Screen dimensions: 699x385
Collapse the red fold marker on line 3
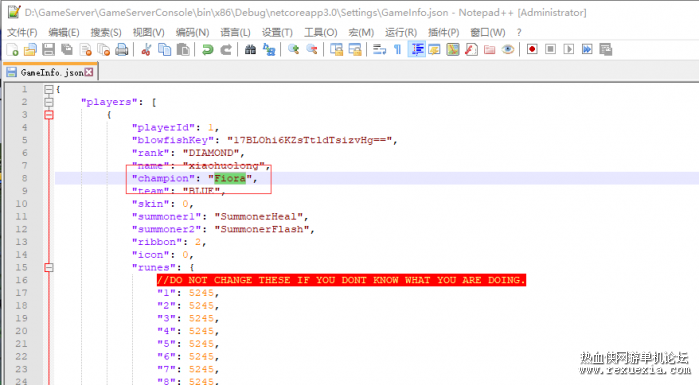click(x=49, y=115)
